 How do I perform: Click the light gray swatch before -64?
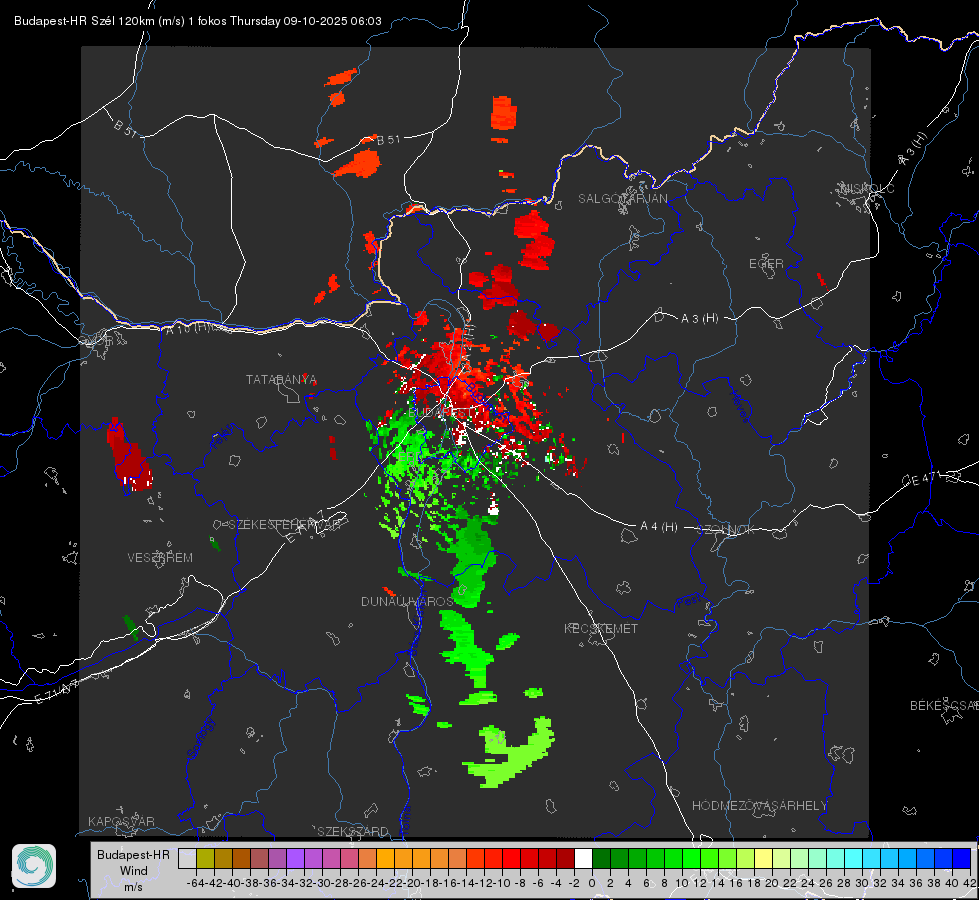pyautogui.click(x=187, y=858)
